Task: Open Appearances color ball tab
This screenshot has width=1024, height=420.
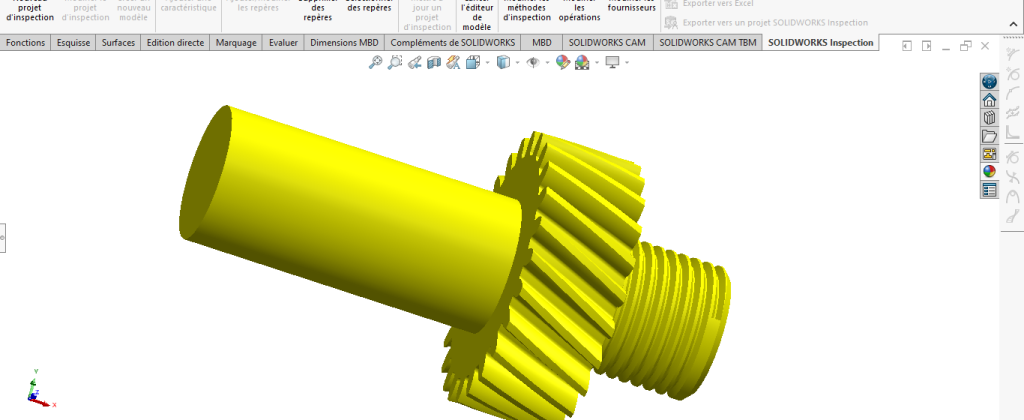Action: (x=989, y=172)
